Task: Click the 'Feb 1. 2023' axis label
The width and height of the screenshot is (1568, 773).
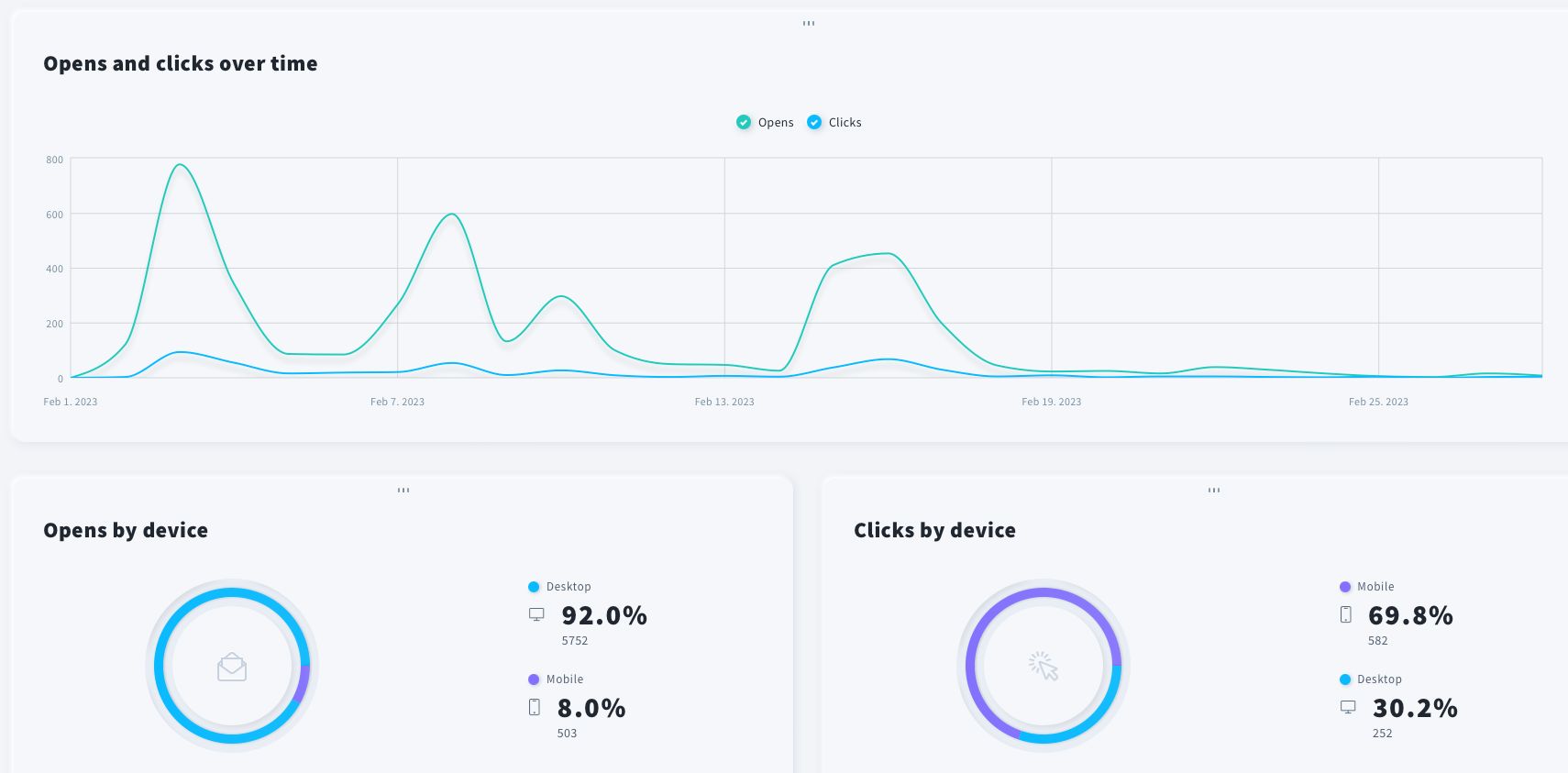Action: pyautogui.click(x=71, y=402)
